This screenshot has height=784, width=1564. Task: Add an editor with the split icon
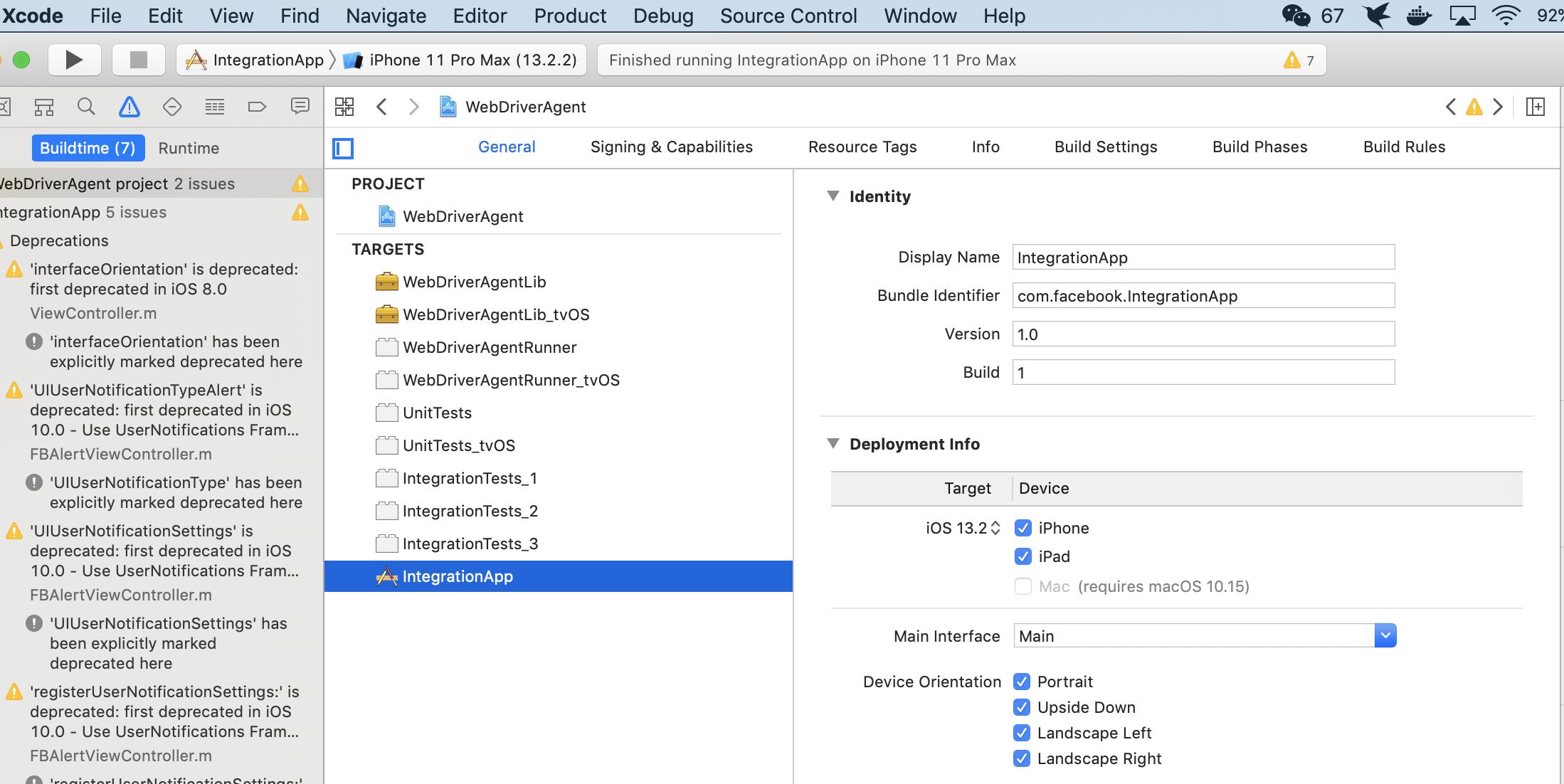click(1536, 107)
